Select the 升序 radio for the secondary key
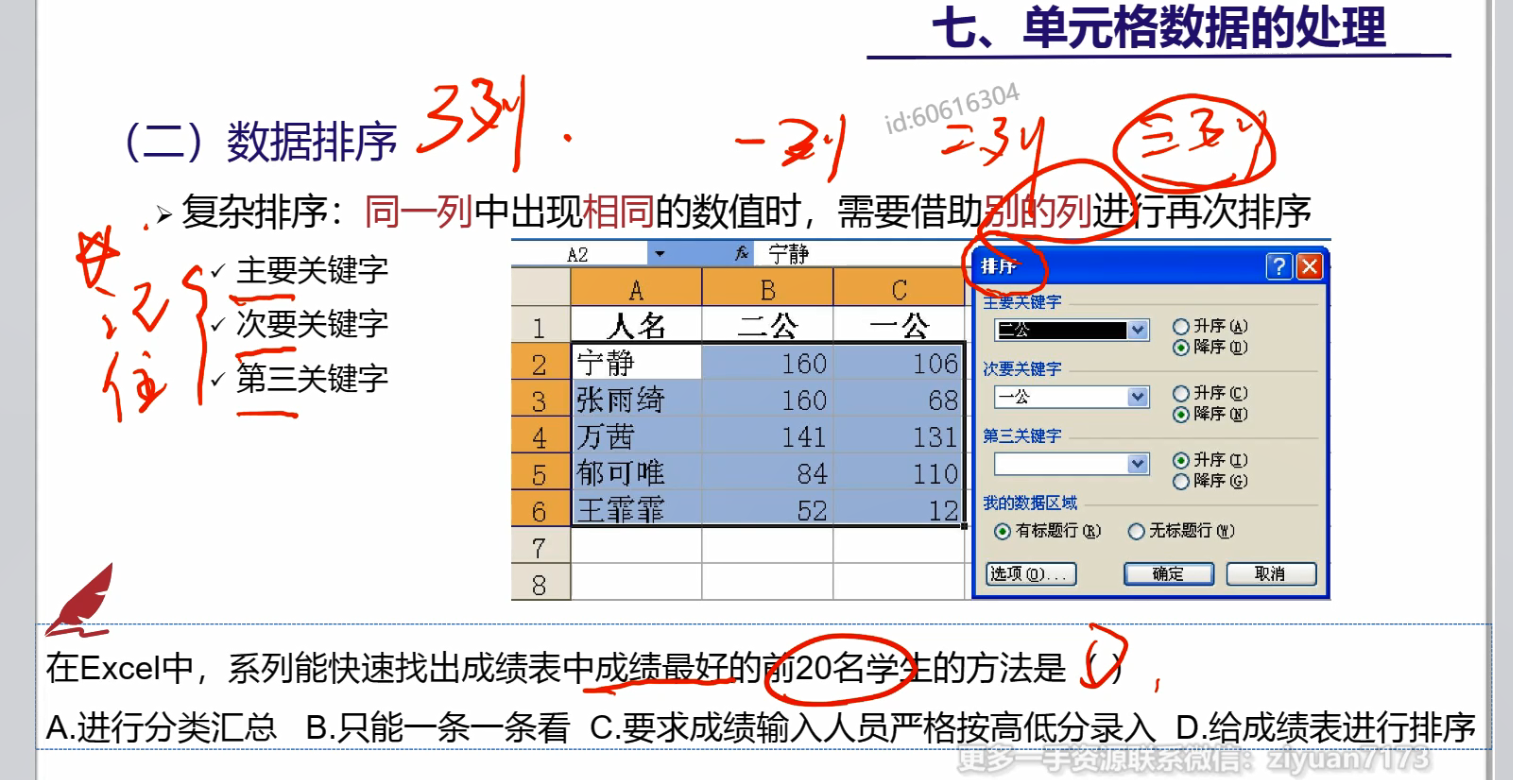Viewport: 1513px width, 780px height. click(1181, 393)
